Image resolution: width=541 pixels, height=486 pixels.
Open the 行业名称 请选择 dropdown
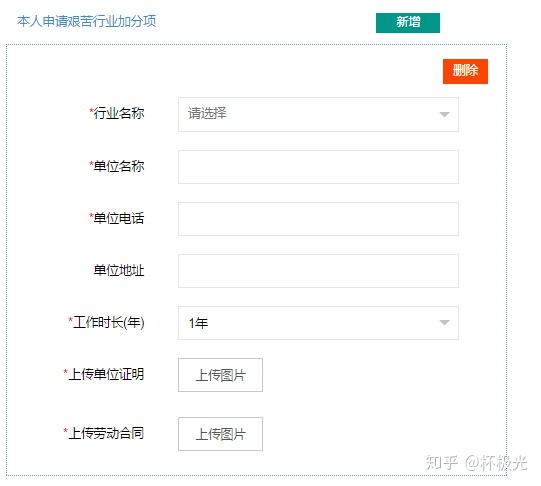[318, 115]
